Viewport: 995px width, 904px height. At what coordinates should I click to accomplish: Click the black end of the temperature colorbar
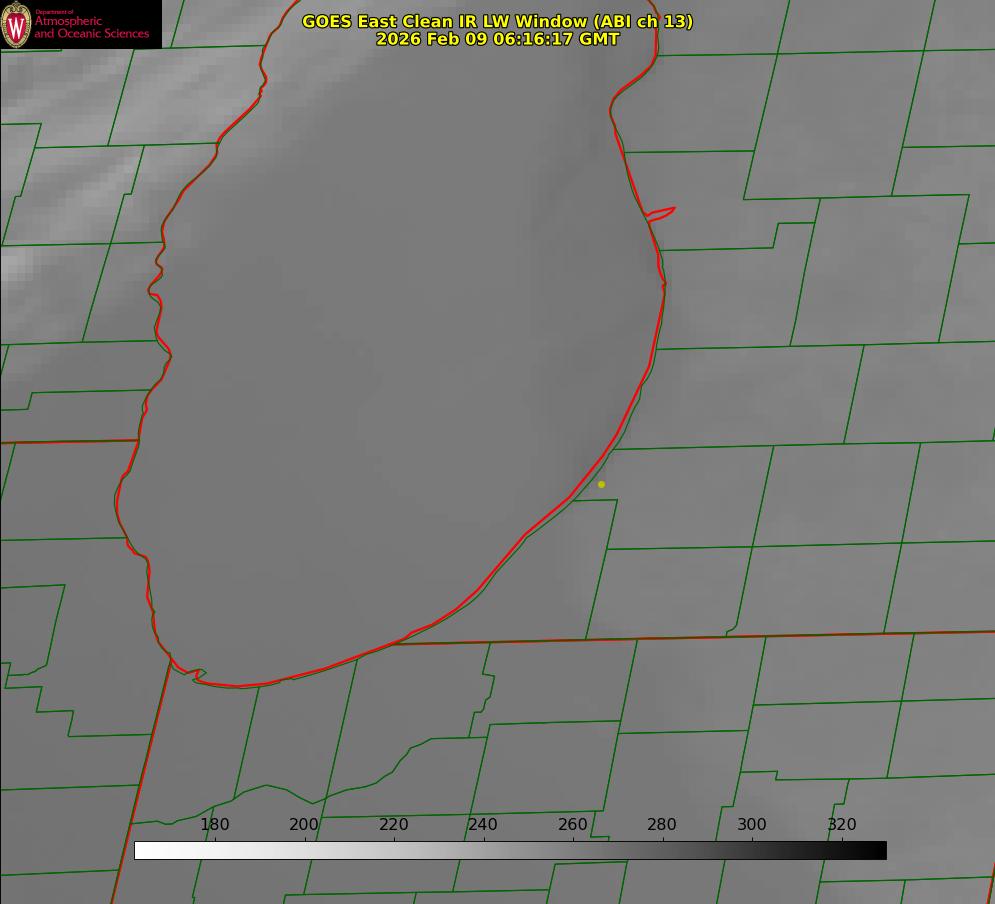(x=880, y=850)
